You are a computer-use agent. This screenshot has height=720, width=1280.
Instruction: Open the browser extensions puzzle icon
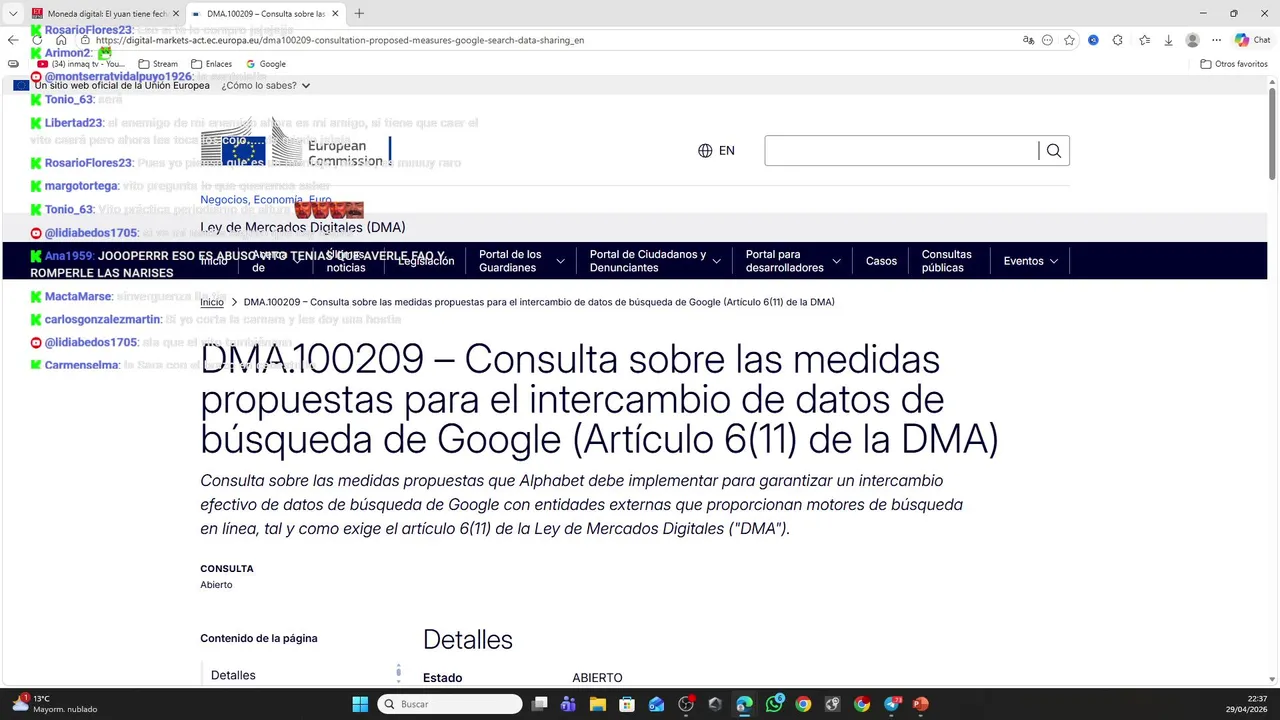[x=1118, y=40]
